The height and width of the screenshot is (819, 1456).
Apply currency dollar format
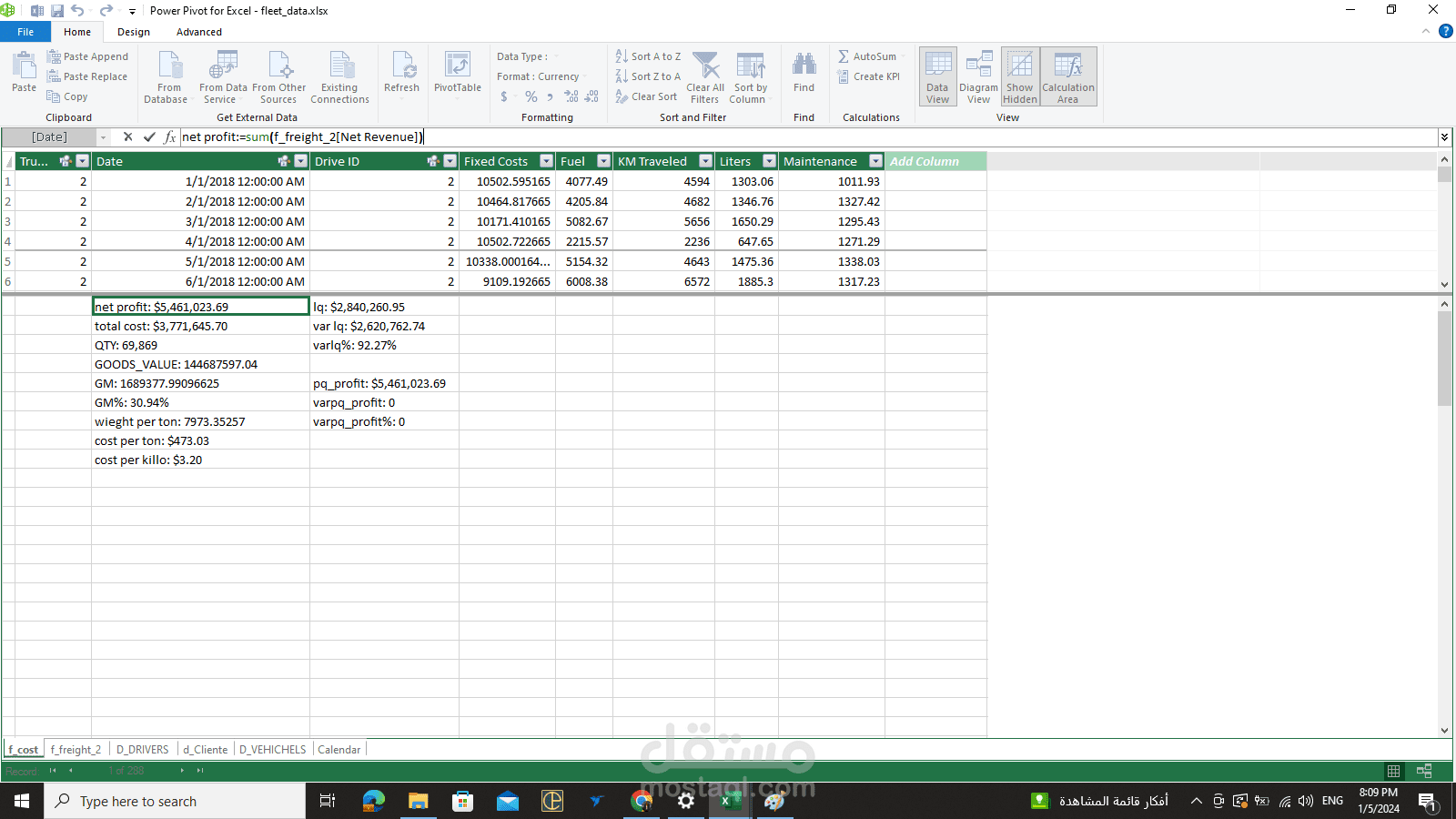tap(504, 96)
